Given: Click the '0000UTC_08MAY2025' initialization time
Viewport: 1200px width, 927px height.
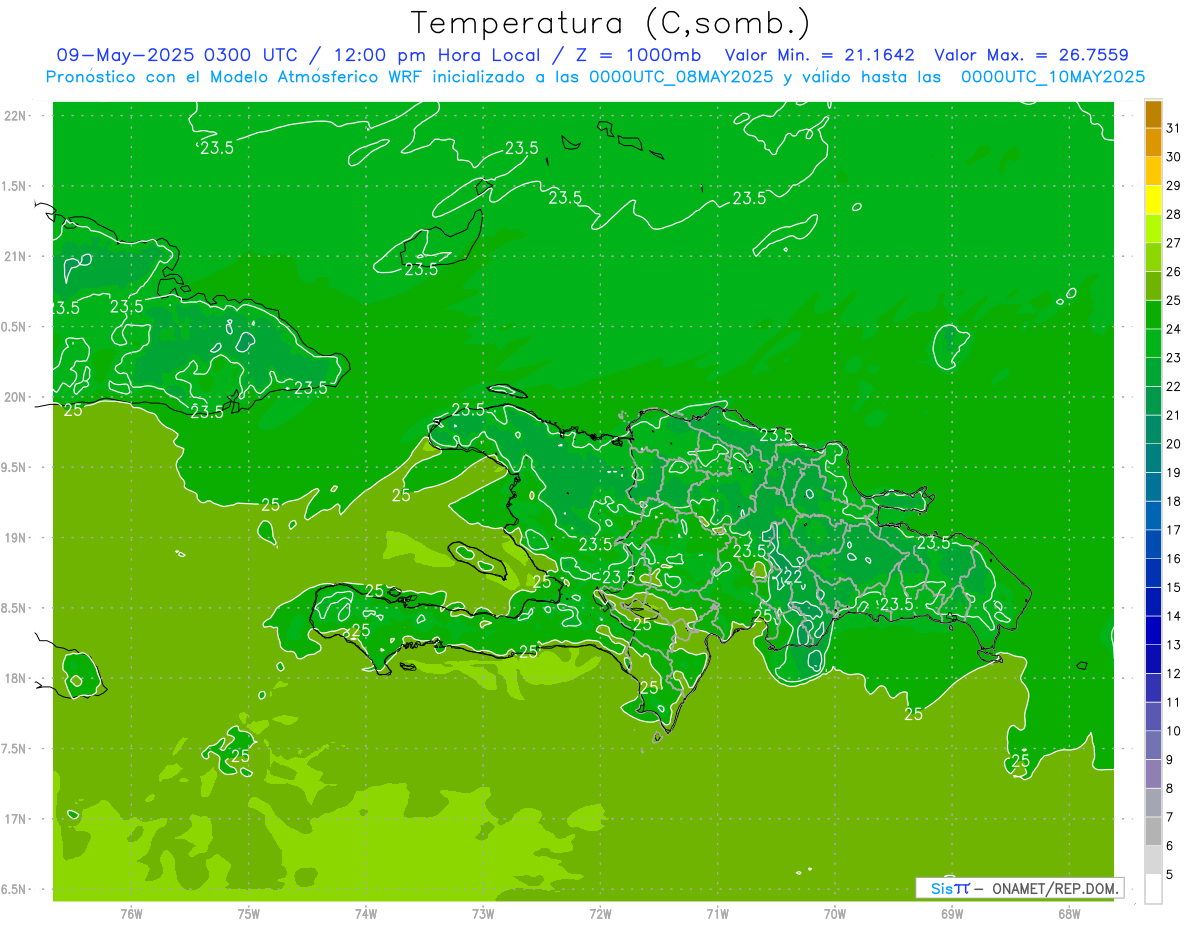Looking at the screenshot, I should [681, 77].
